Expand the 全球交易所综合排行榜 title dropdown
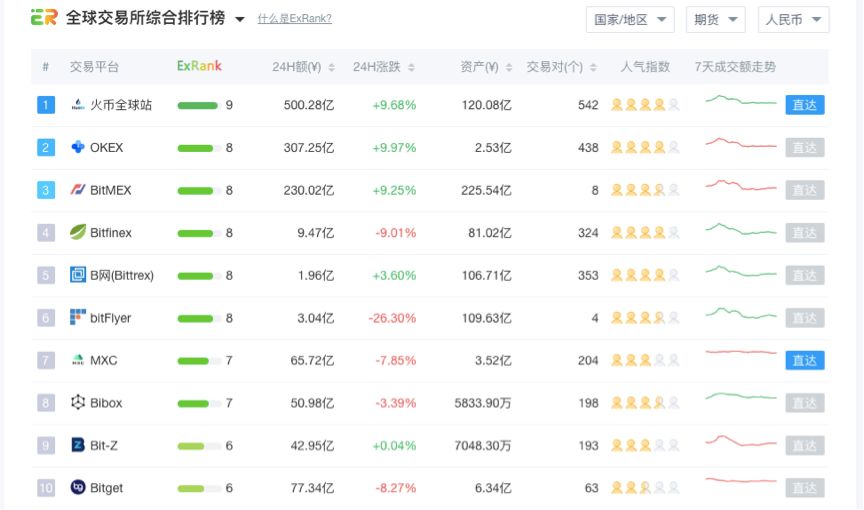864x510 pixels. click(x=240, y=19)
